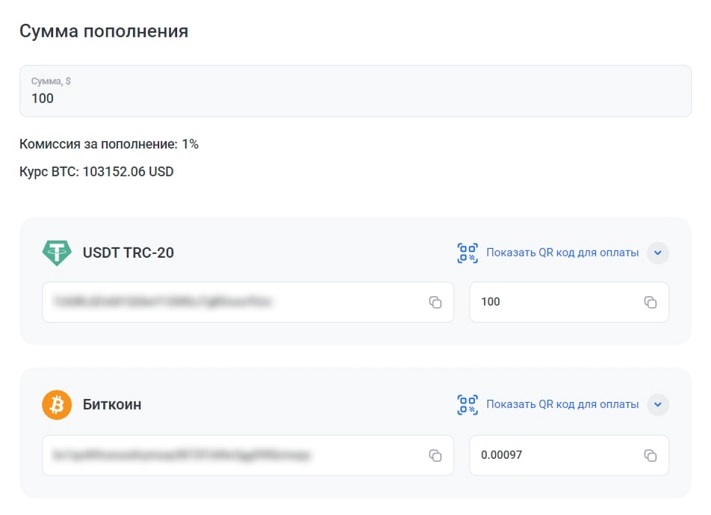
Task: Click the Bitcoin amount field 0.00097
Action: (555, 455)
